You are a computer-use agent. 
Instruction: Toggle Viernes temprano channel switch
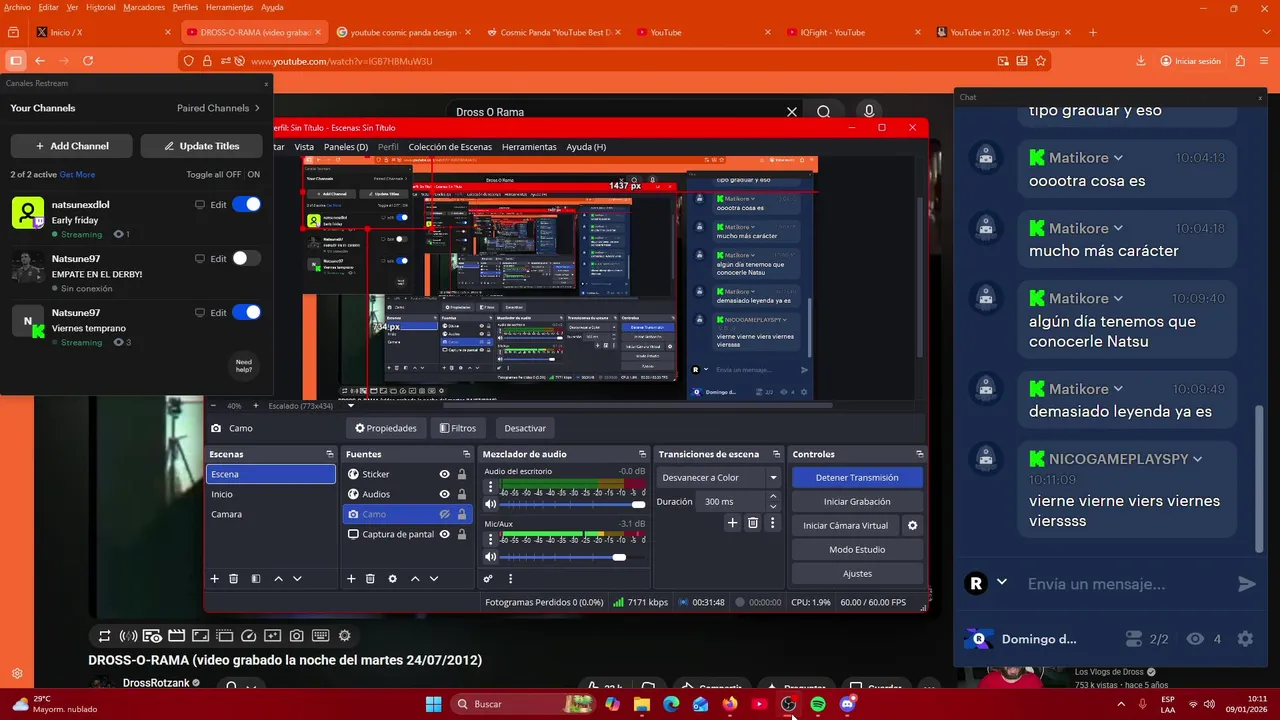246,312
